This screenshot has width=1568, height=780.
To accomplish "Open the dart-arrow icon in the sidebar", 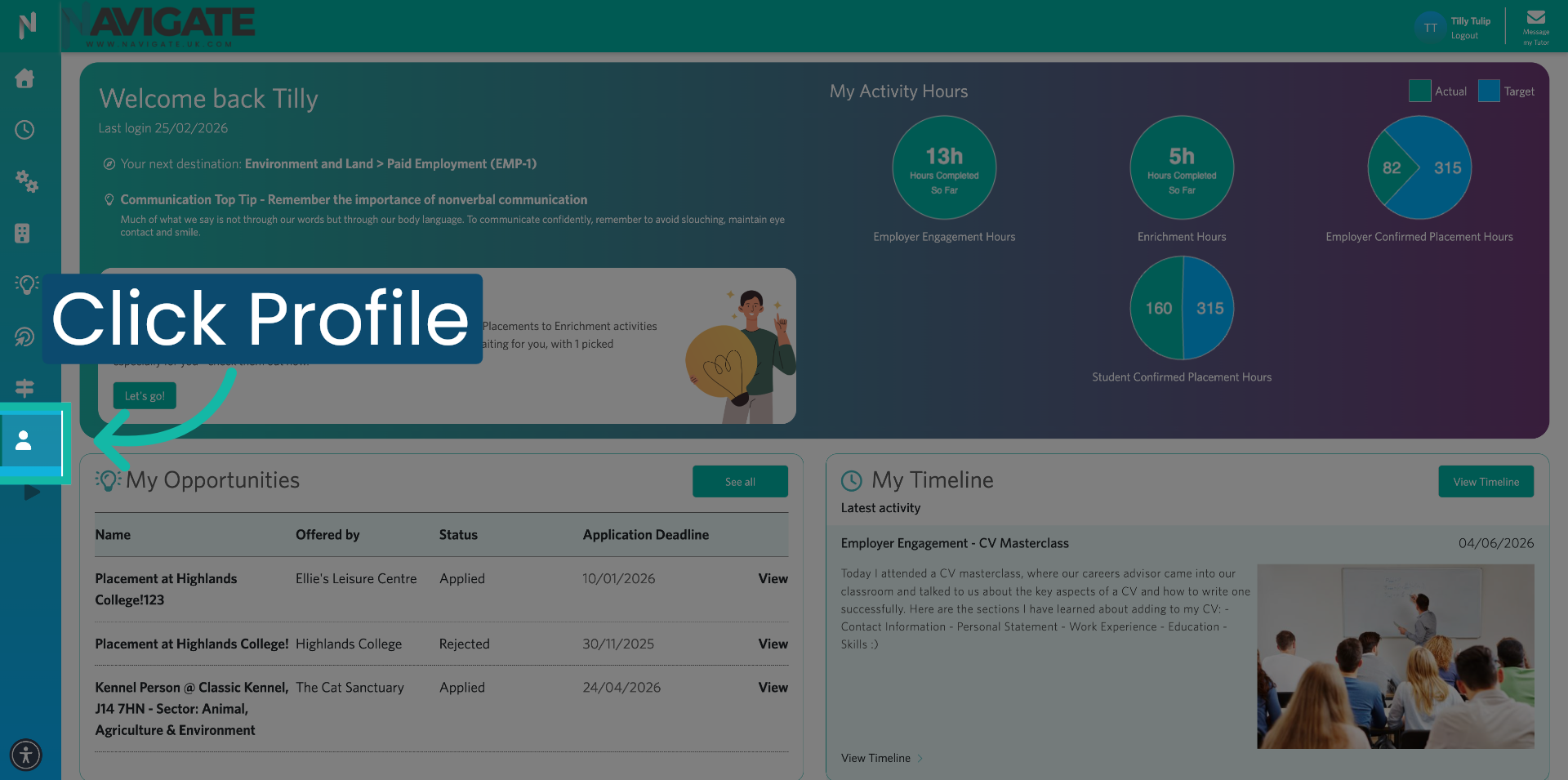I will (x=25, y=336).
